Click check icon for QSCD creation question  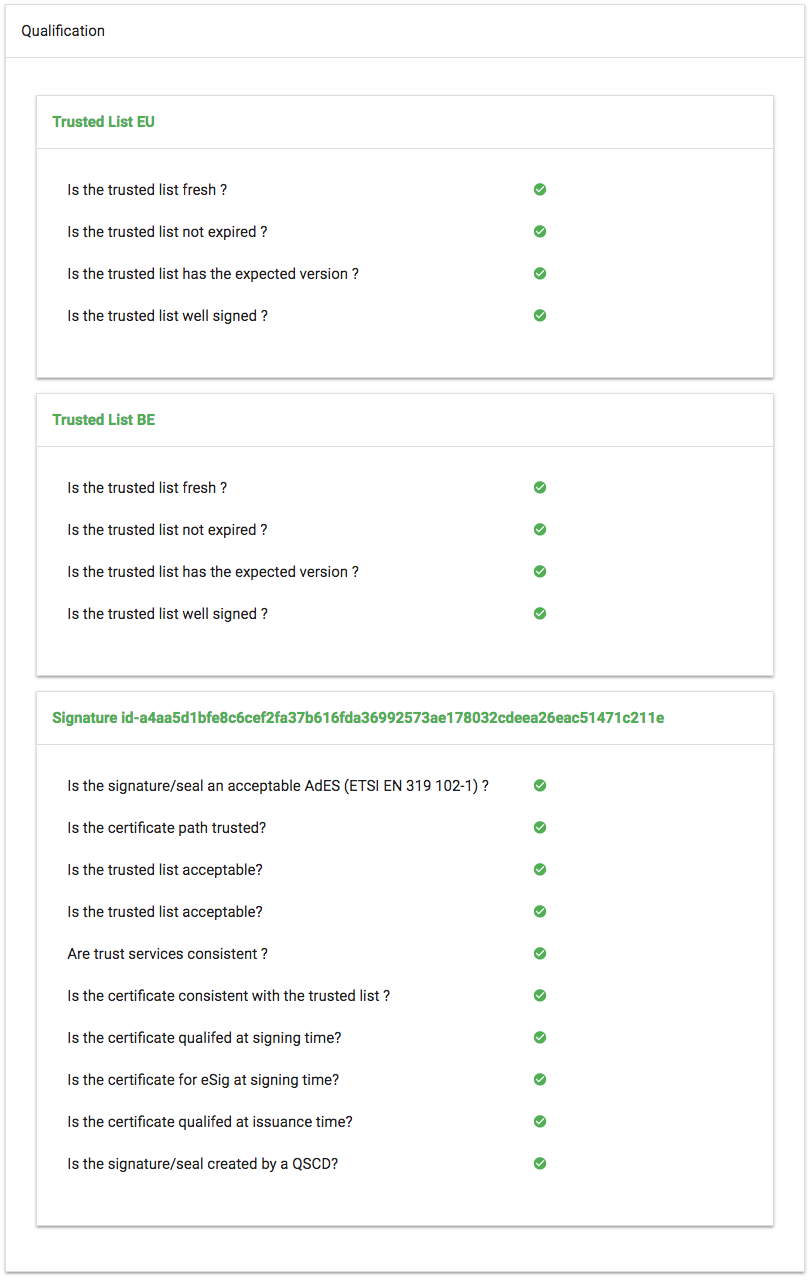[540, 1163]
